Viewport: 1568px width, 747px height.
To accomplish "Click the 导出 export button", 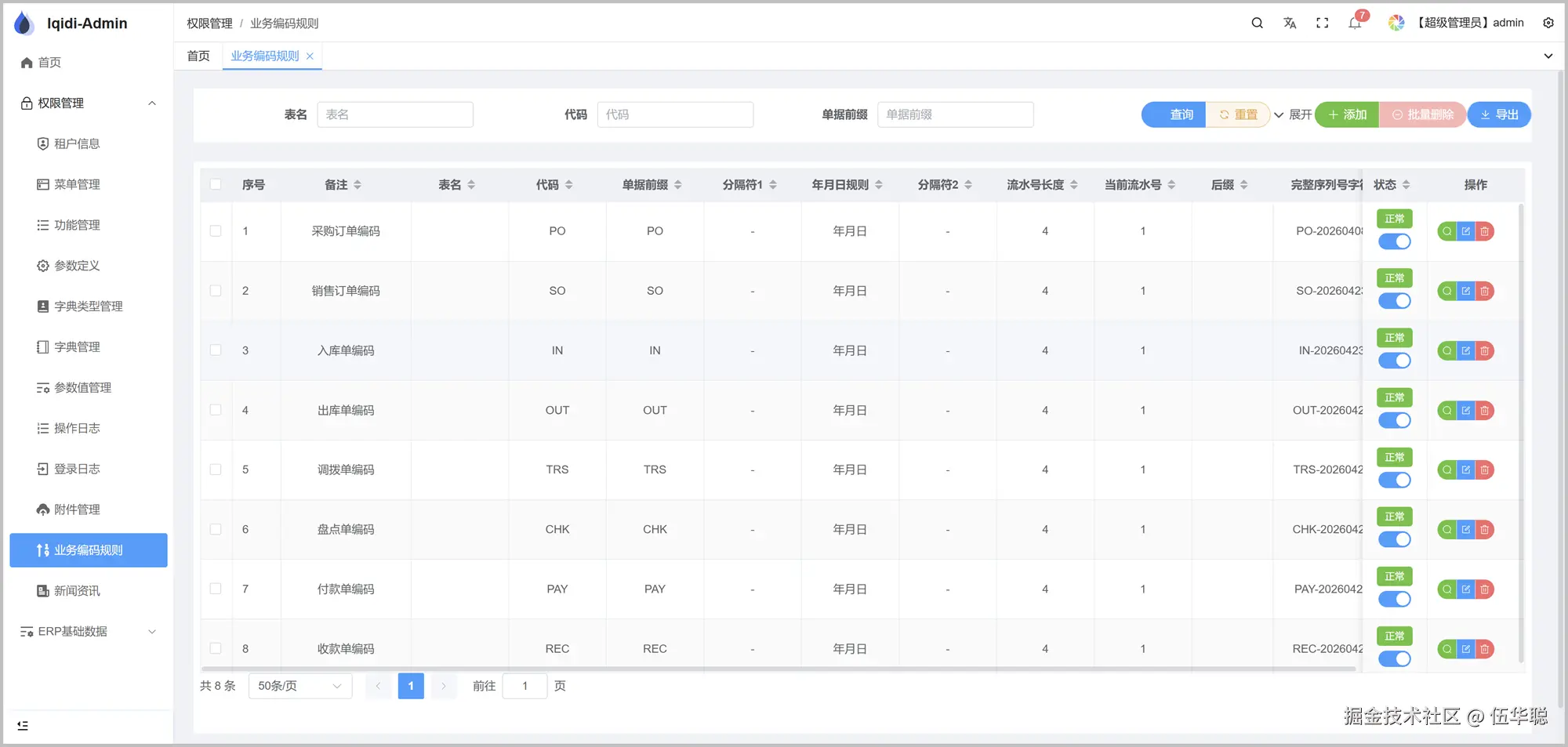I will click(1499, 114).
